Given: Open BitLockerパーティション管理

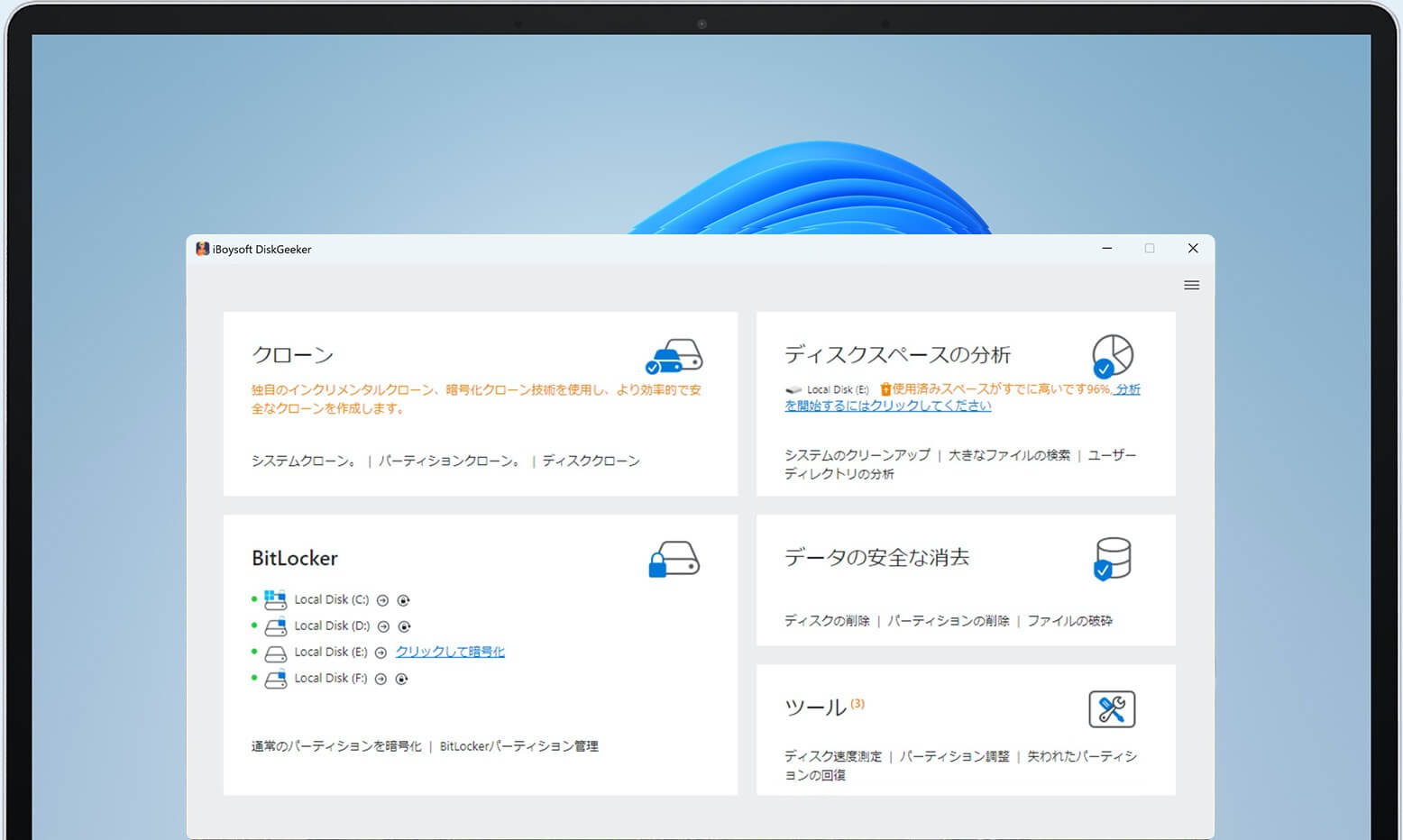Looking at the screenshot, I should click(x=518, y=746).
